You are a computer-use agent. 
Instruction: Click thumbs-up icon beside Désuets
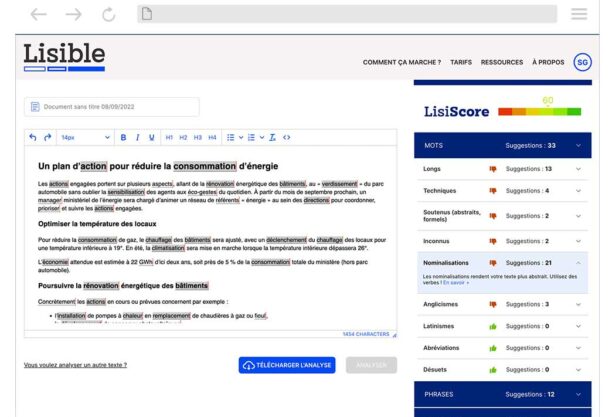[x=493, y=369]
